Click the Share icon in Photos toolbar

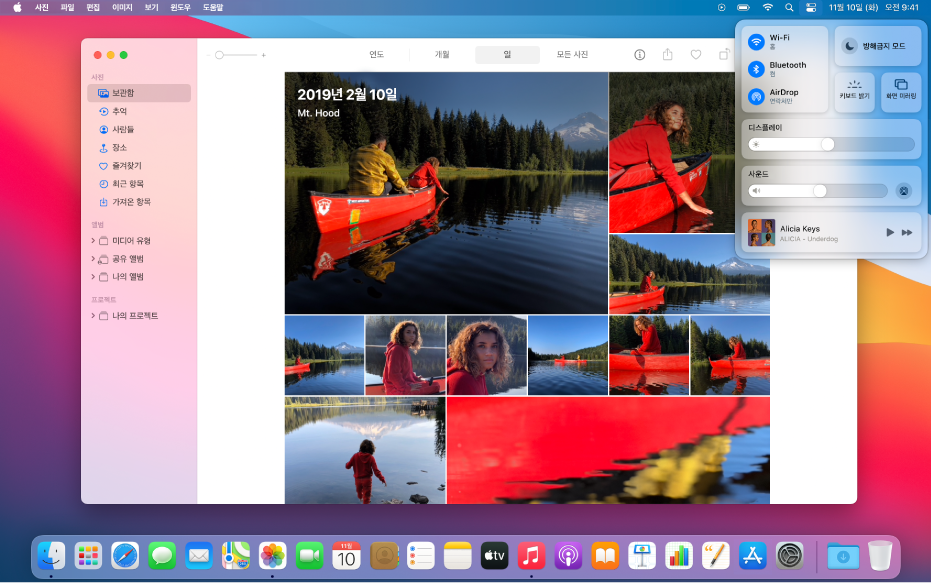(x=668, y=55)
